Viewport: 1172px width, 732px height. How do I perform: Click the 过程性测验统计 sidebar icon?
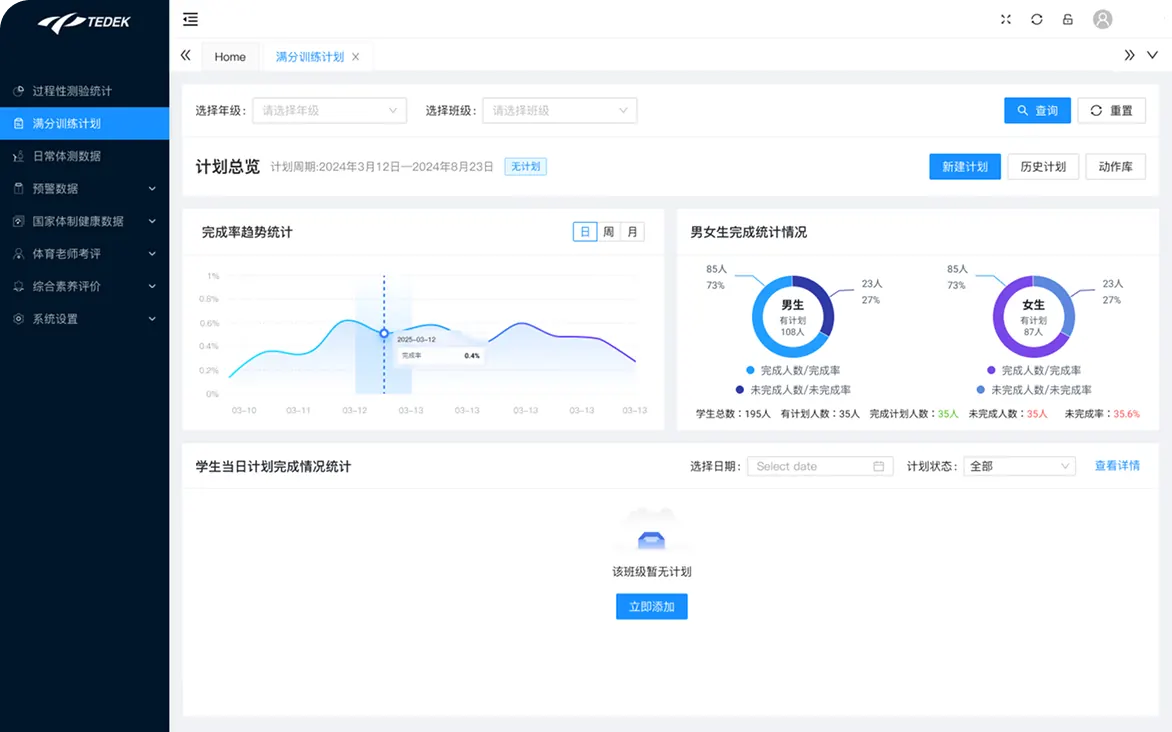click(19, 90)
